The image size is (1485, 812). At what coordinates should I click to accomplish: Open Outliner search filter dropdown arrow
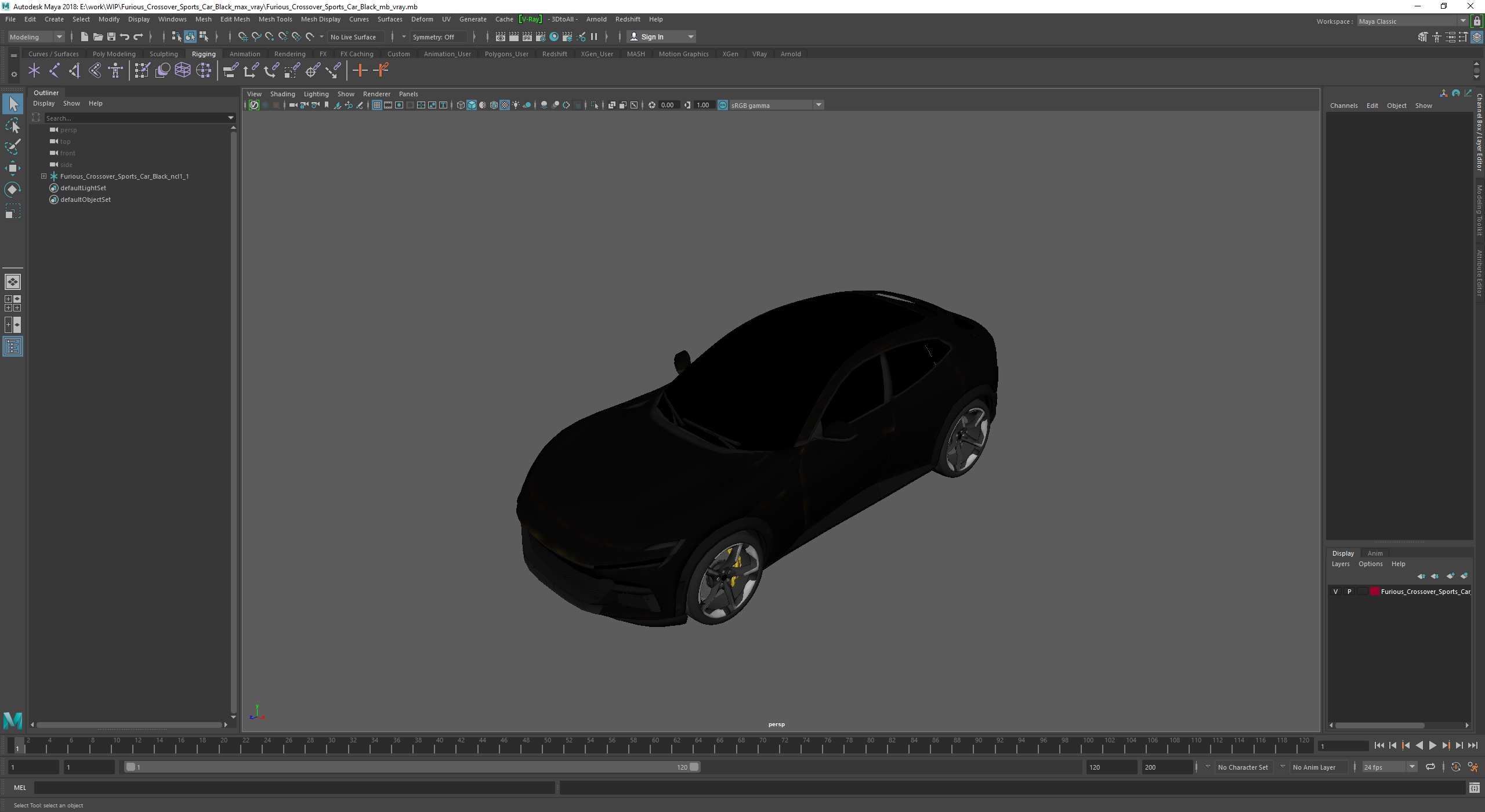click(x=231, y=118)
